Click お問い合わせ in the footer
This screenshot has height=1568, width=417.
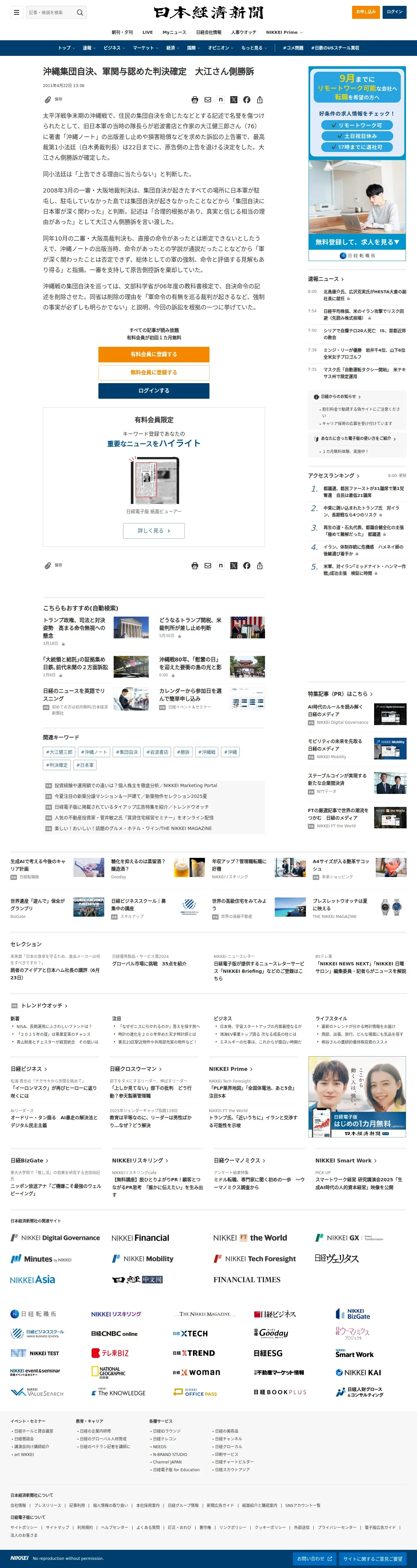[314, 1558]
